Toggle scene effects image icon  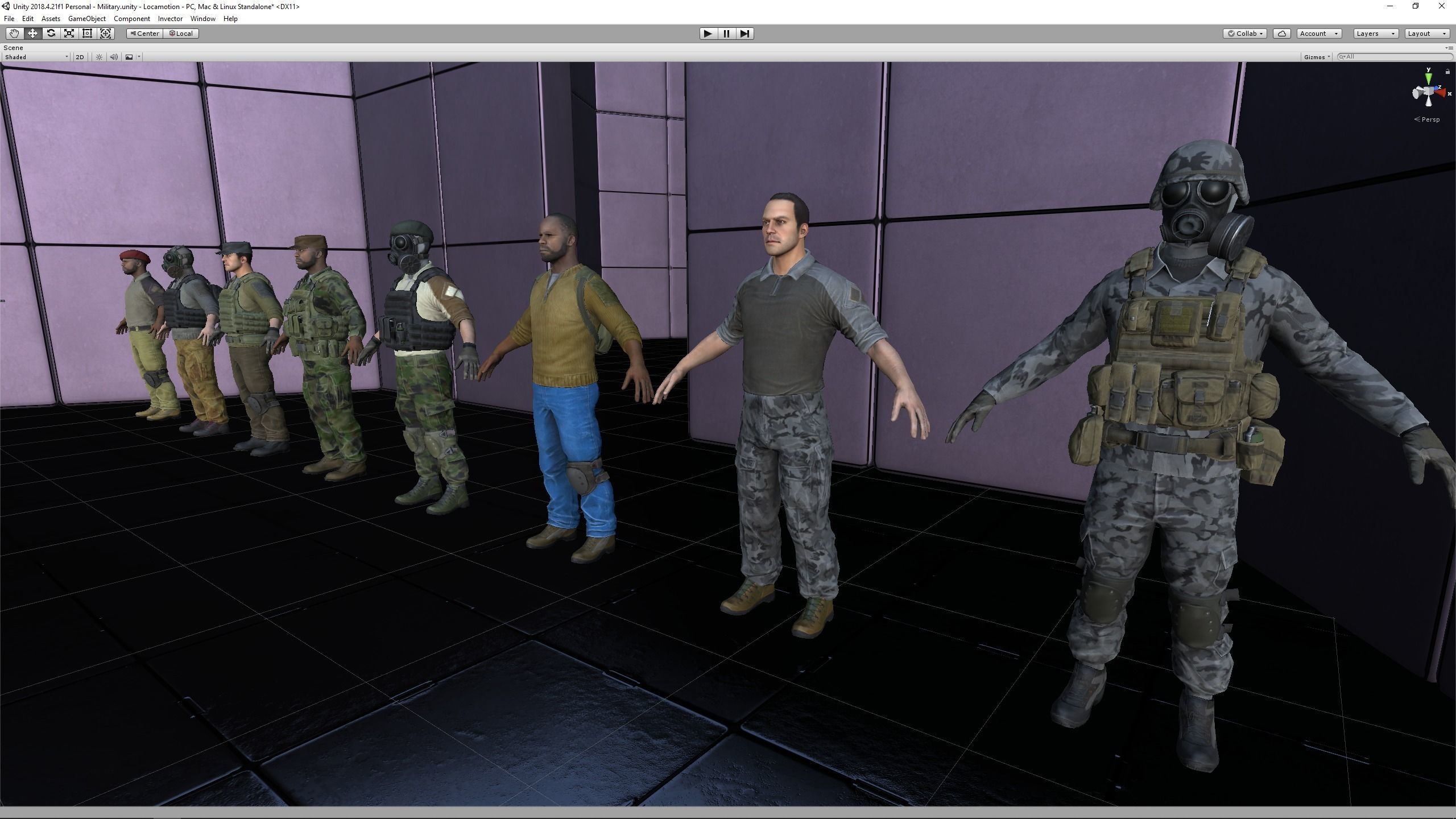coord(129,57)
